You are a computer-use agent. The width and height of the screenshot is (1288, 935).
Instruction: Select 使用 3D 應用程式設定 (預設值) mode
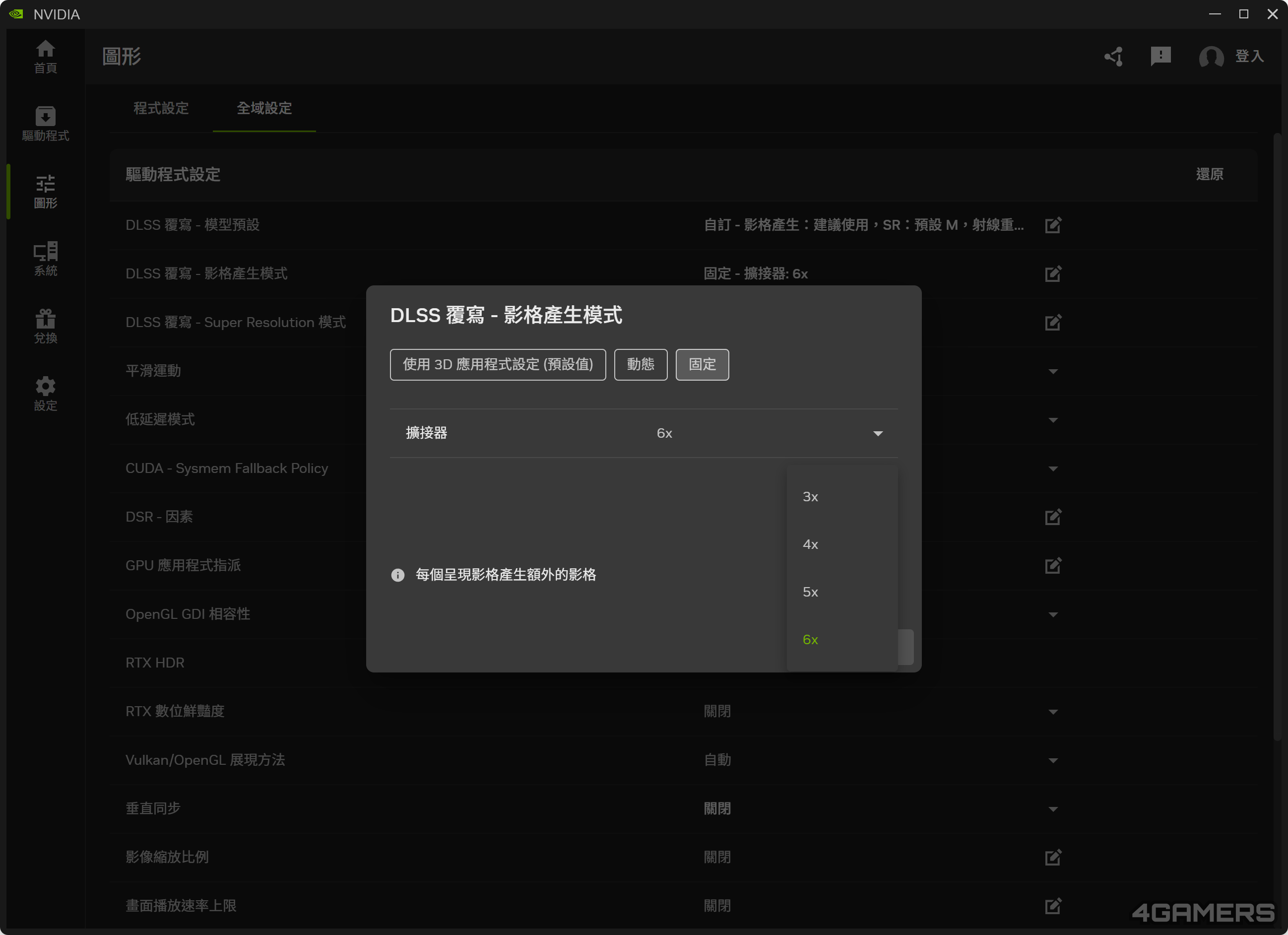tap(498, 365)
